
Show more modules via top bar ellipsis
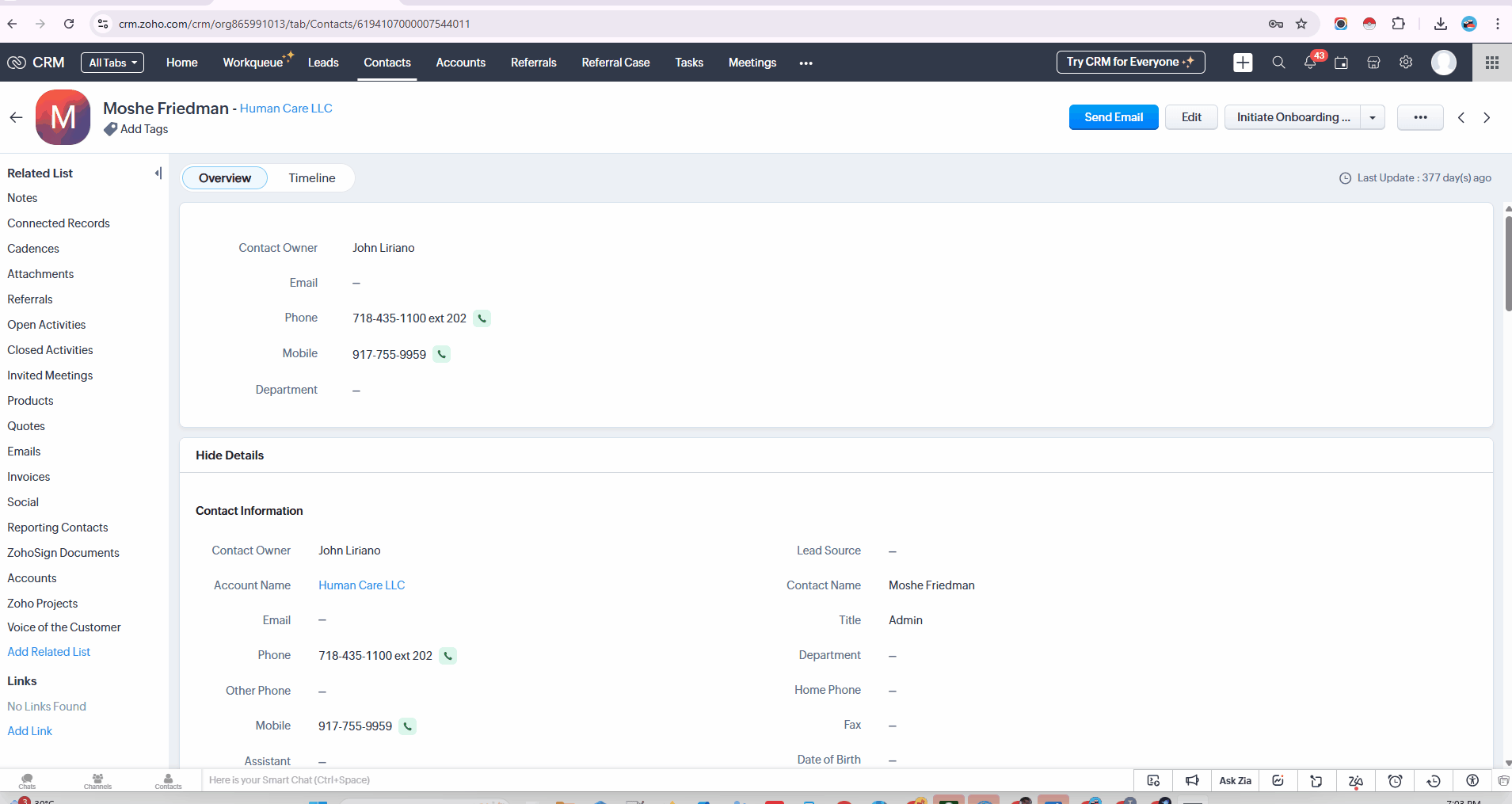pyautogui.click(x=806, y=63)
